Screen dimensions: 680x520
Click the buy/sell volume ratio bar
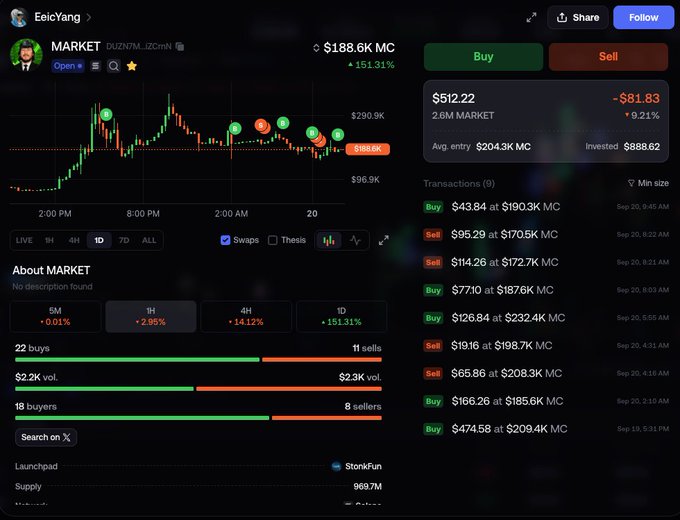[198, 389]
